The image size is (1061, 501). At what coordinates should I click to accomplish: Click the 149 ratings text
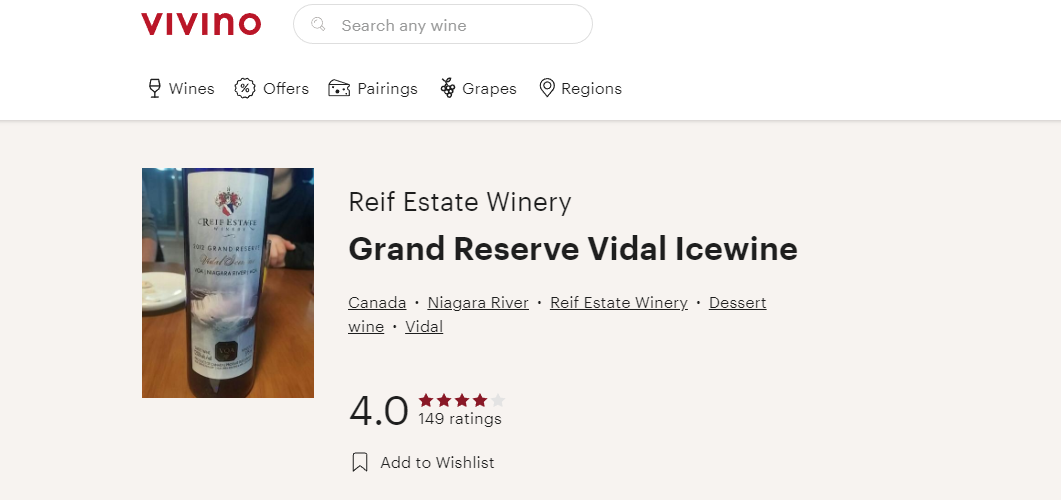pos(460,419)
